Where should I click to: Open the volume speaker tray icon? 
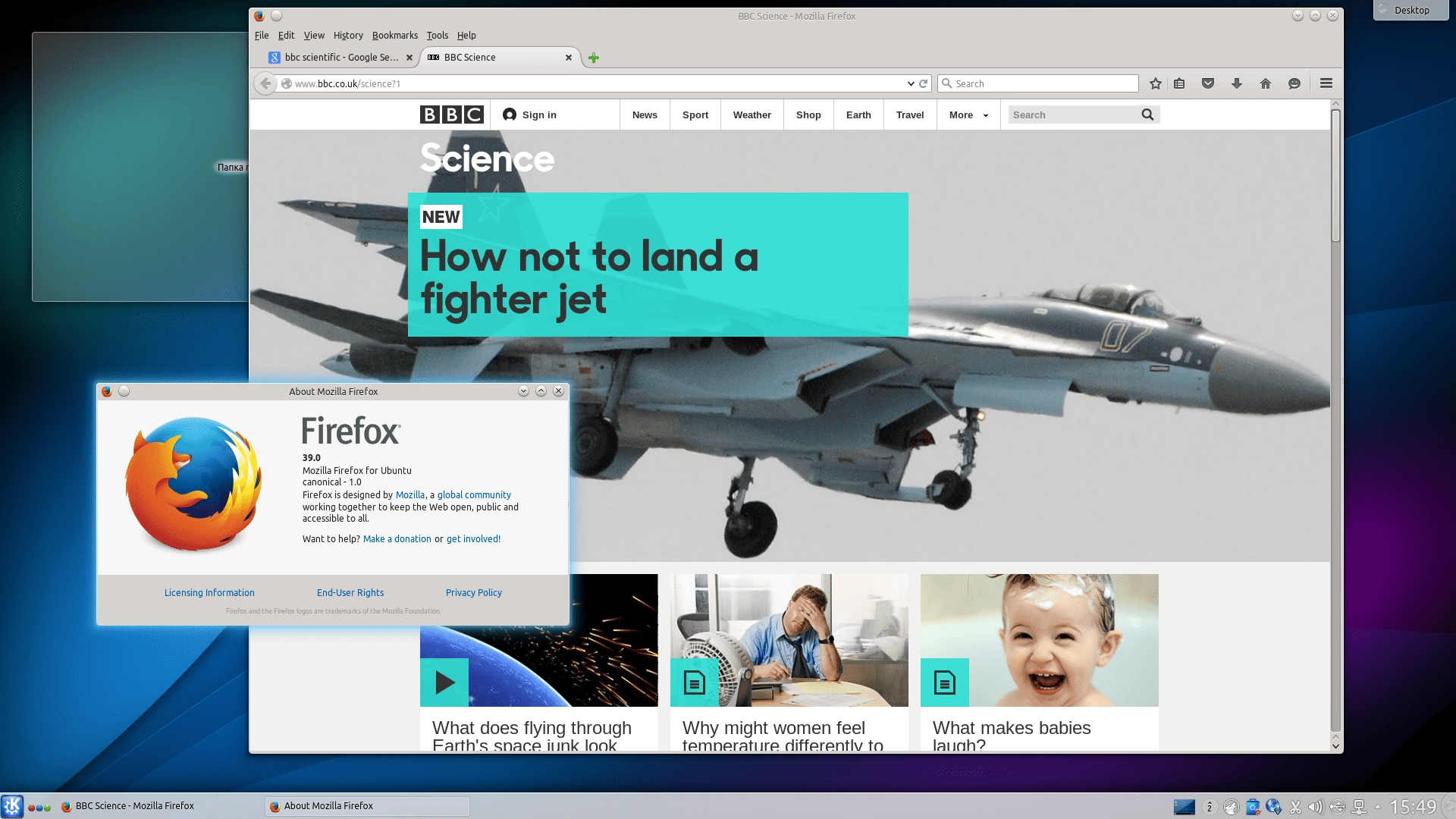click(1316, 807)
